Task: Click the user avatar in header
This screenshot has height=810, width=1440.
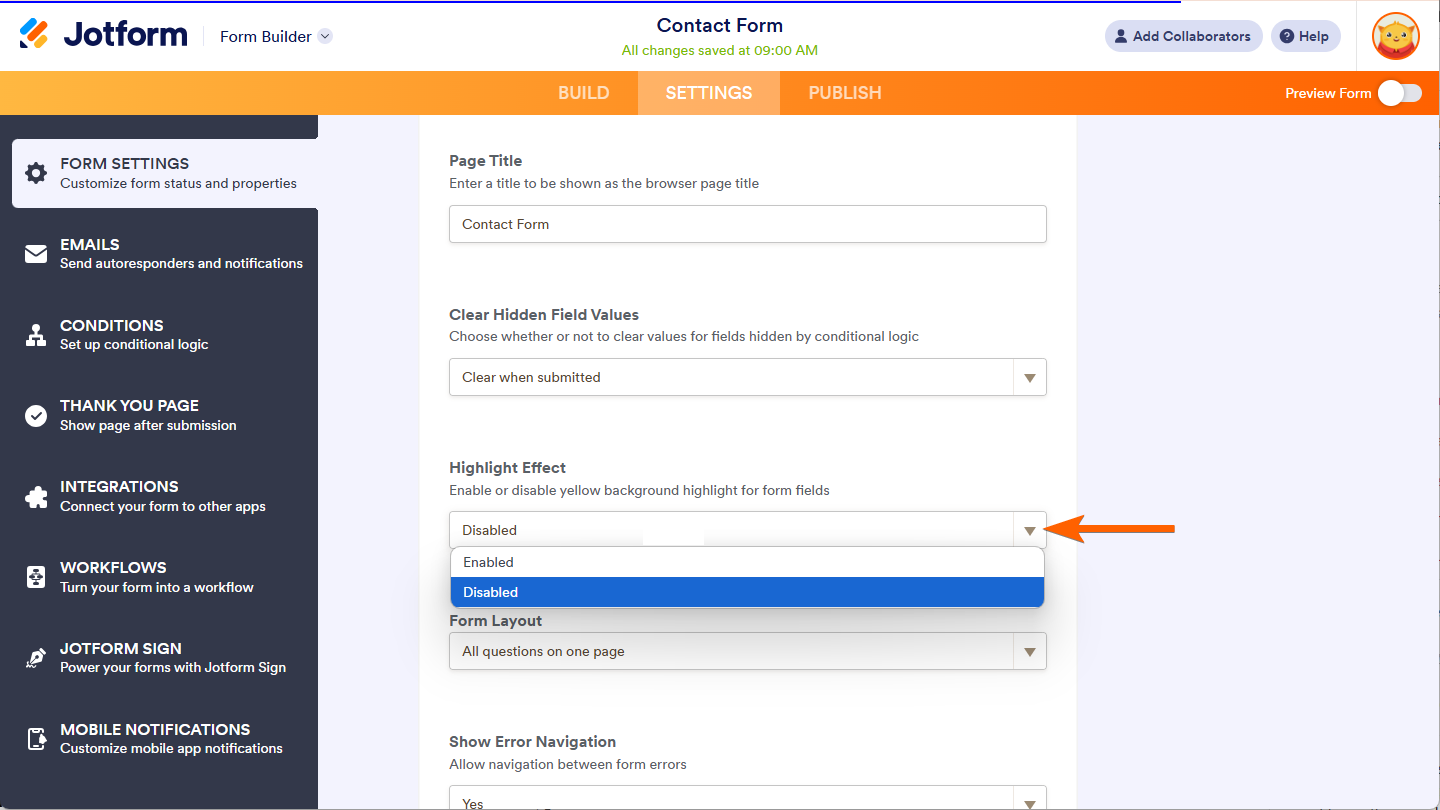Action: pyautogui.click(x=1395, y=37)
